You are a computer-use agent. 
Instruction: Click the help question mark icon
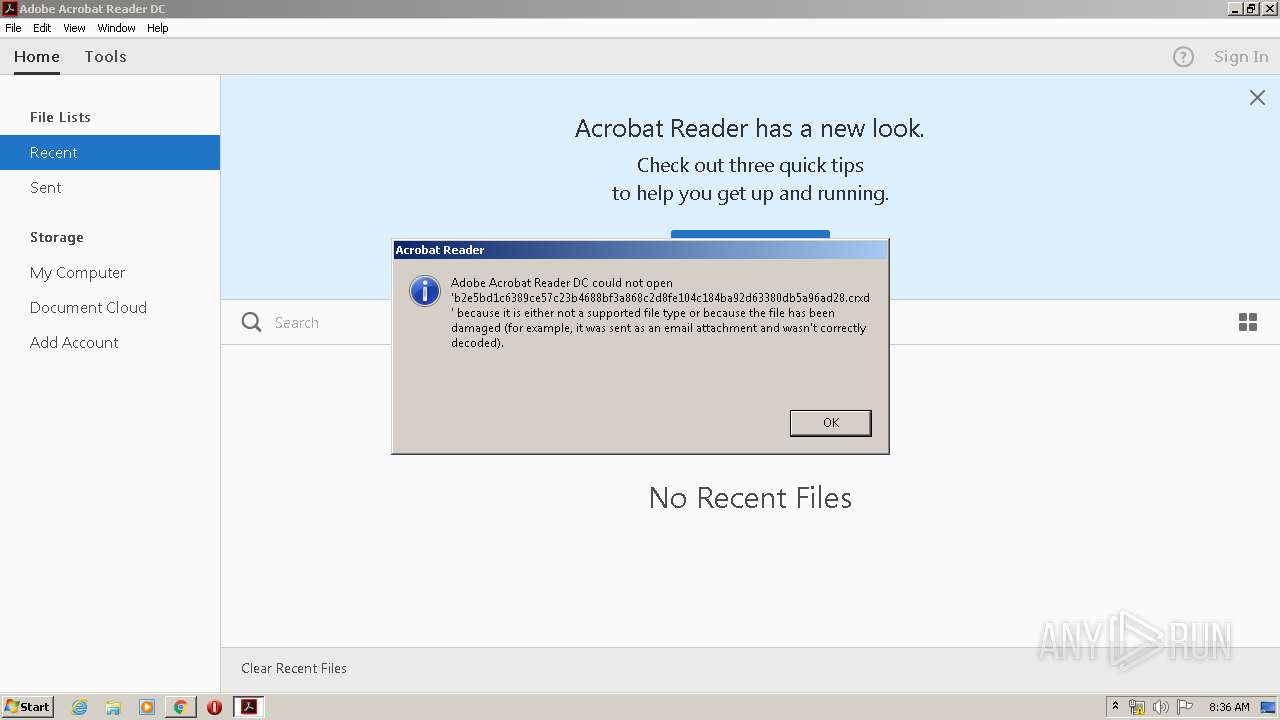1183,57
